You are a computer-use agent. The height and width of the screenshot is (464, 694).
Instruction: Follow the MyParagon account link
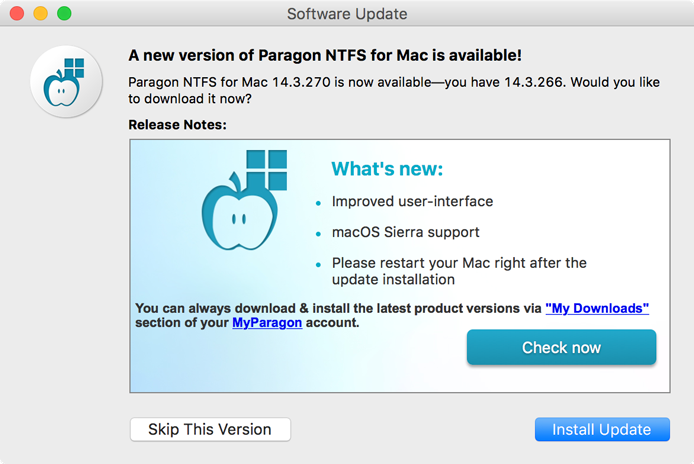pos(267,323)
